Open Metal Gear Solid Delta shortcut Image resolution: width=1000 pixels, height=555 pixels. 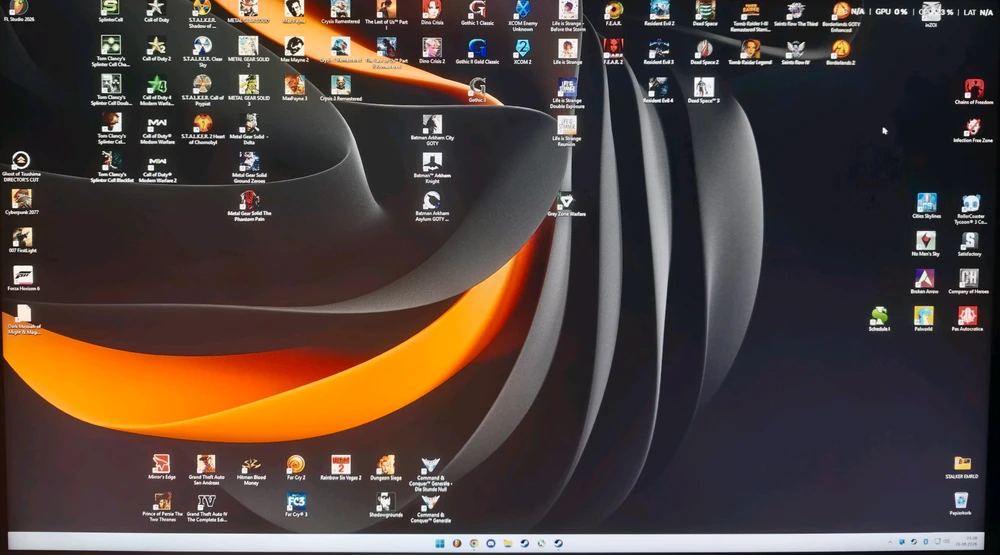click(249, 128)
